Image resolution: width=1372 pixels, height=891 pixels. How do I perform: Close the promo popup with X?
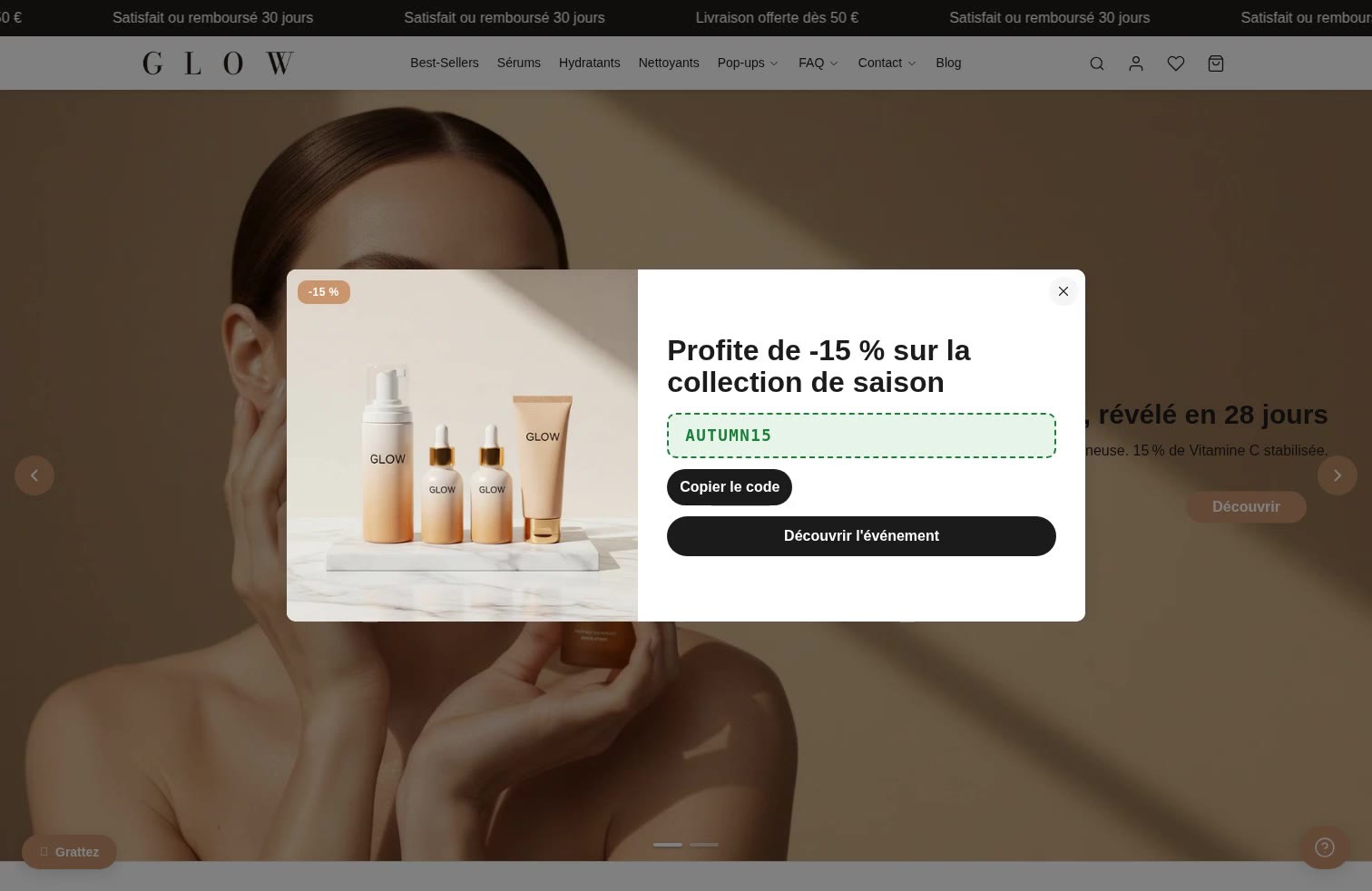pos(1063,291)
